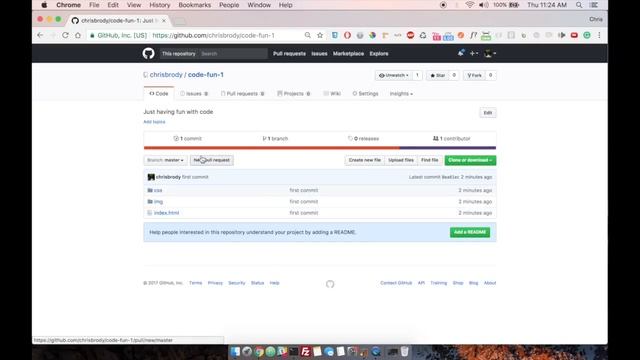Switch to the Settings tab
This screenshot has width=640, height=360.
pyautogui.click(x=365, y=93)
